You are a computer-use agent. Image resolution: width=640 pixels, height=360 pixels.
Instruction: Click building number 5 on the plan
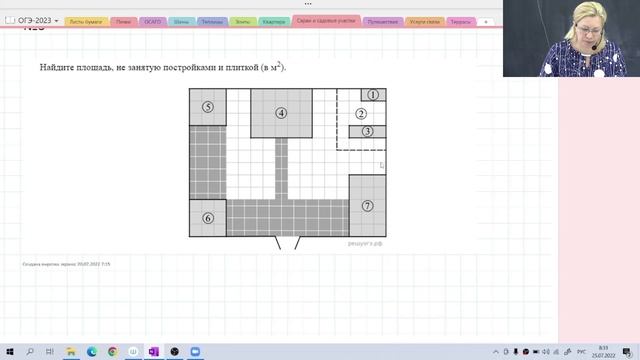(x=208, y=107)
